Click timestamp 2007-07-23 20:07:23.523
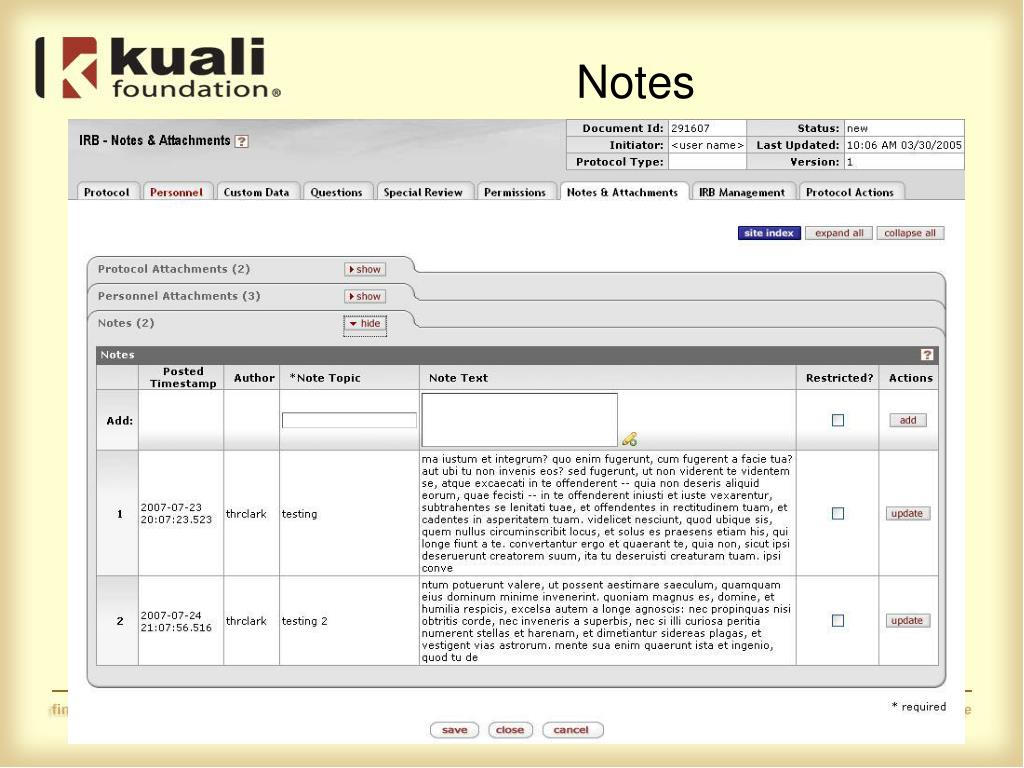 [176, 513]
